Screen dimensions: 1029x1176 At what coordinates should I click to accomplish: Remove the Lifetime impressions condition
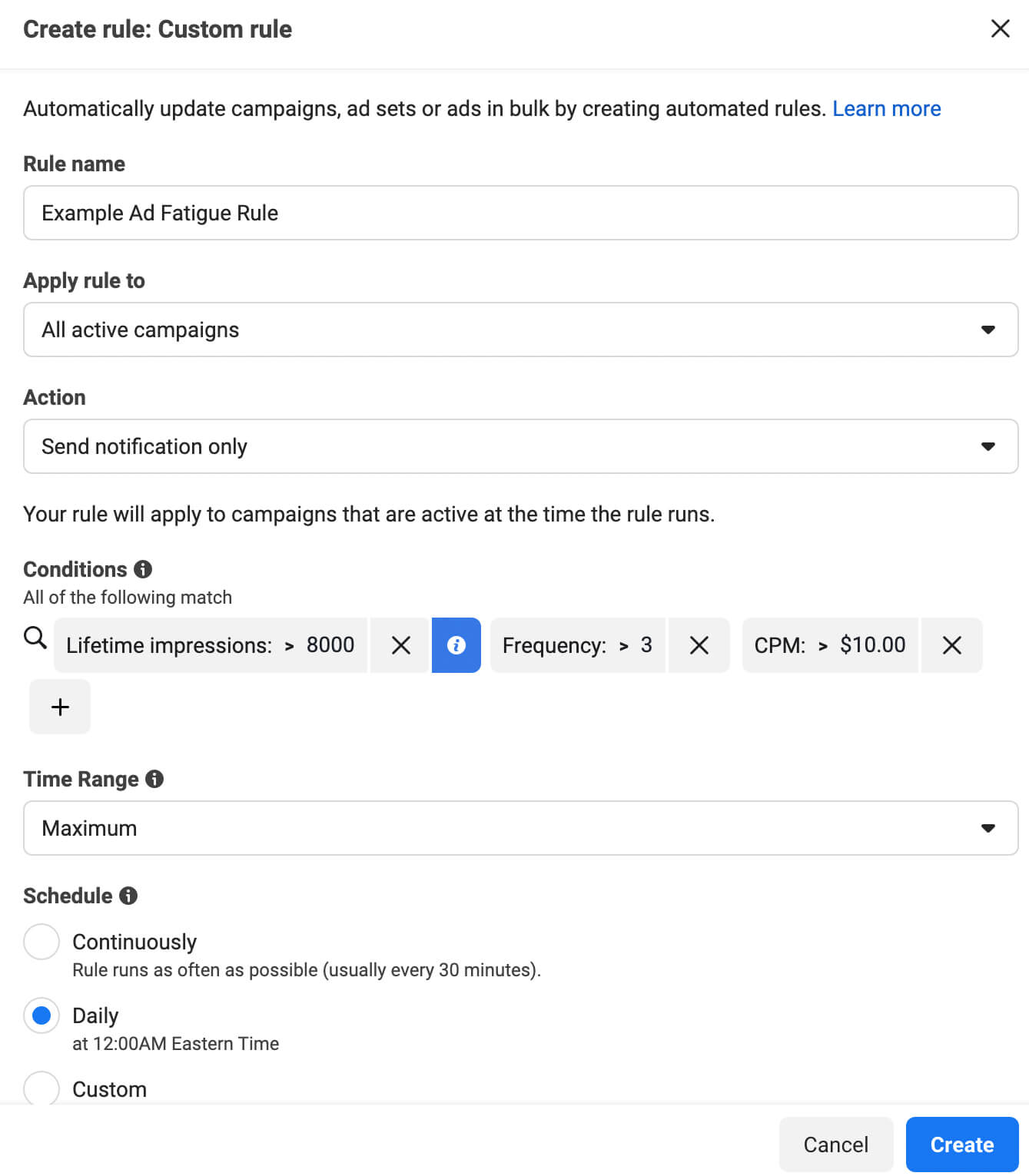tap(400, 645)
